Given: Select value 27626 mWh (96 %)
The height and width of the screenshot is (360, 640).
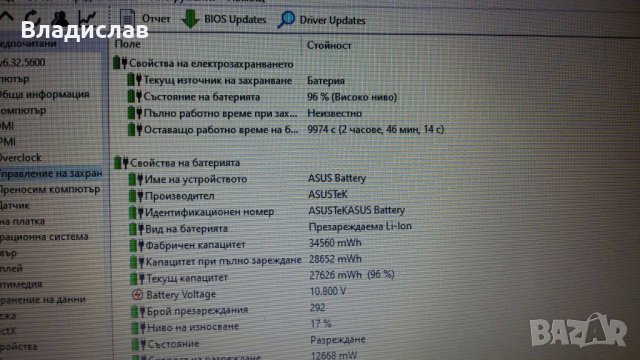Looking at the screenshot, I should (352, 275).
